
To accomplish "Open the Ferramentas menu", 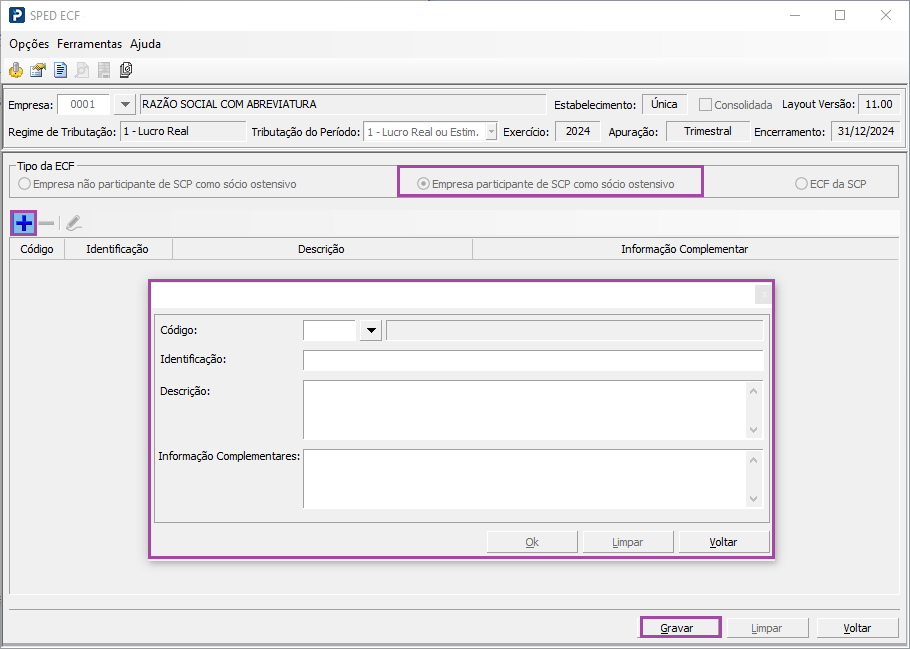I will click(x=89, y=44).
